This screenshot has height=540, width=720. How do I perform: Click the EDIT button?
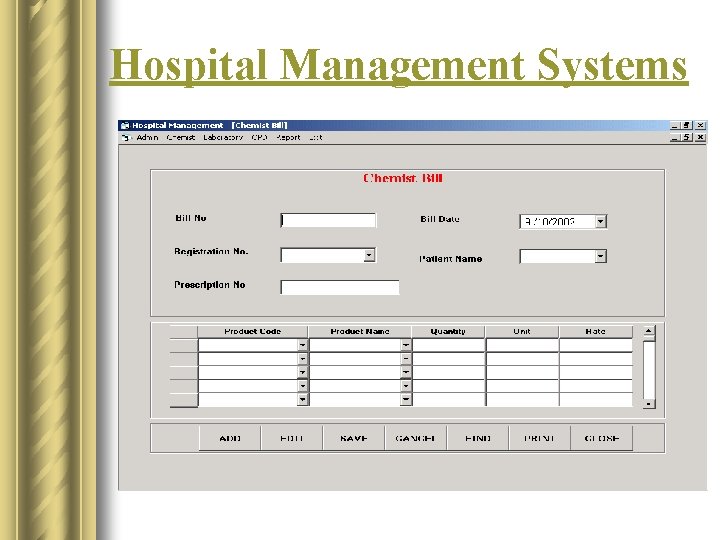click(x=292, y=438)
